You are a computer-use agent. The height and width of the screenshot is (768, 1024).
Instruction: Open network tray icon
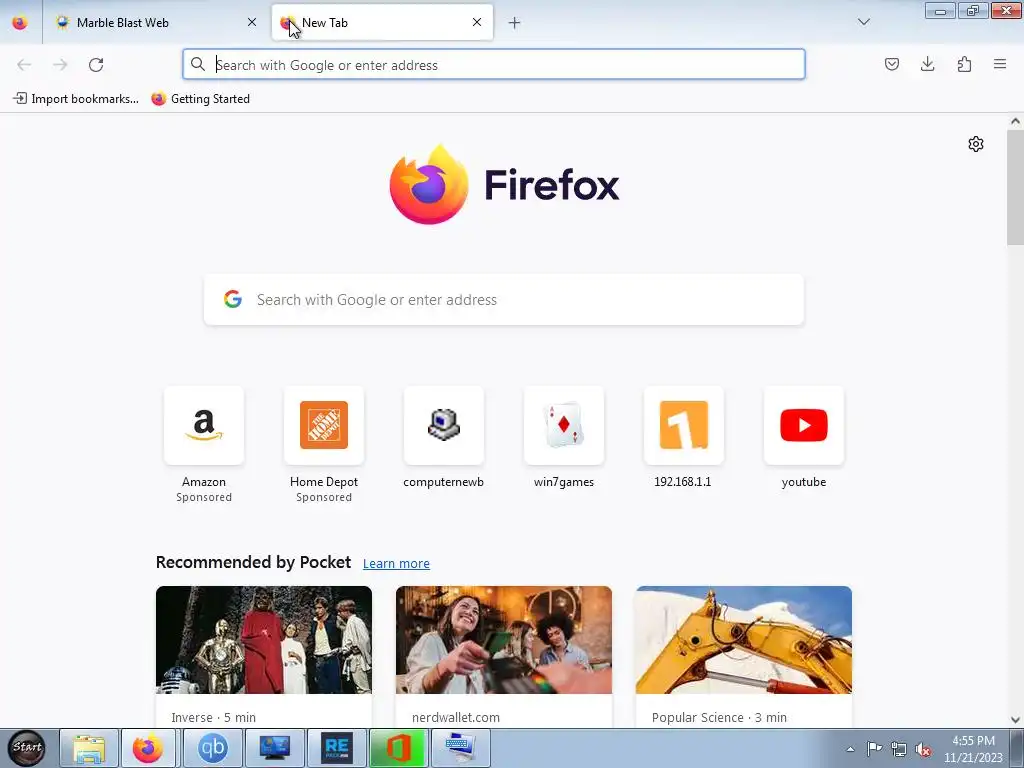pyautogui.click(x=899, y=749)
